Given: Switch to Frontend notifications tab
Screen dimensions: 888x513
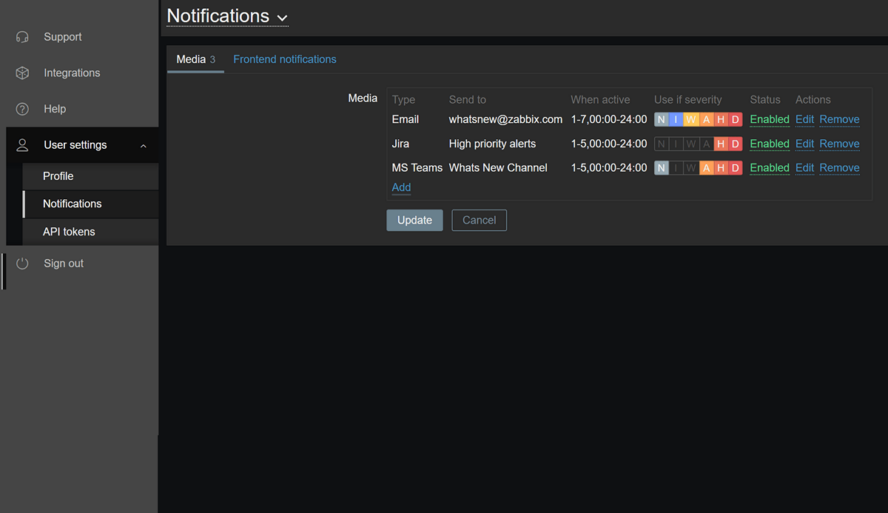Looking at the screenshot, I should (x=284, y=60).
